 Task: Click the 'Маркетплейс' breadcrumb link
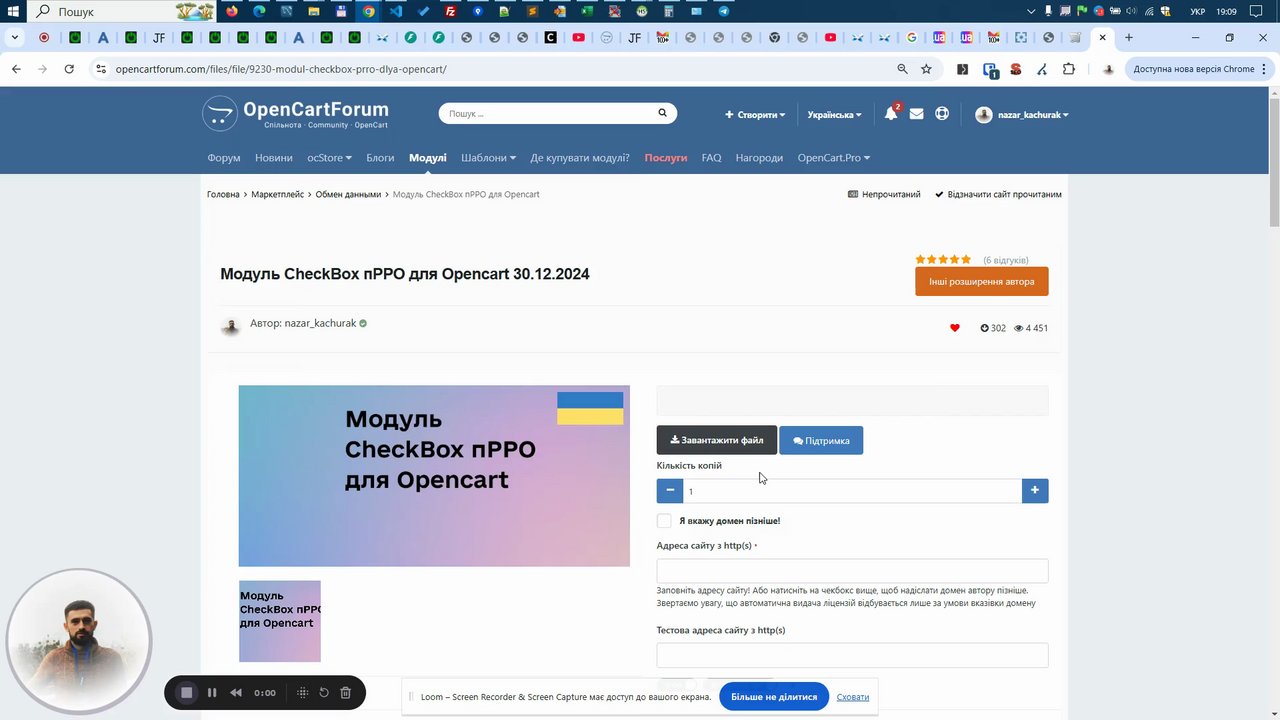tap(277, 194)
